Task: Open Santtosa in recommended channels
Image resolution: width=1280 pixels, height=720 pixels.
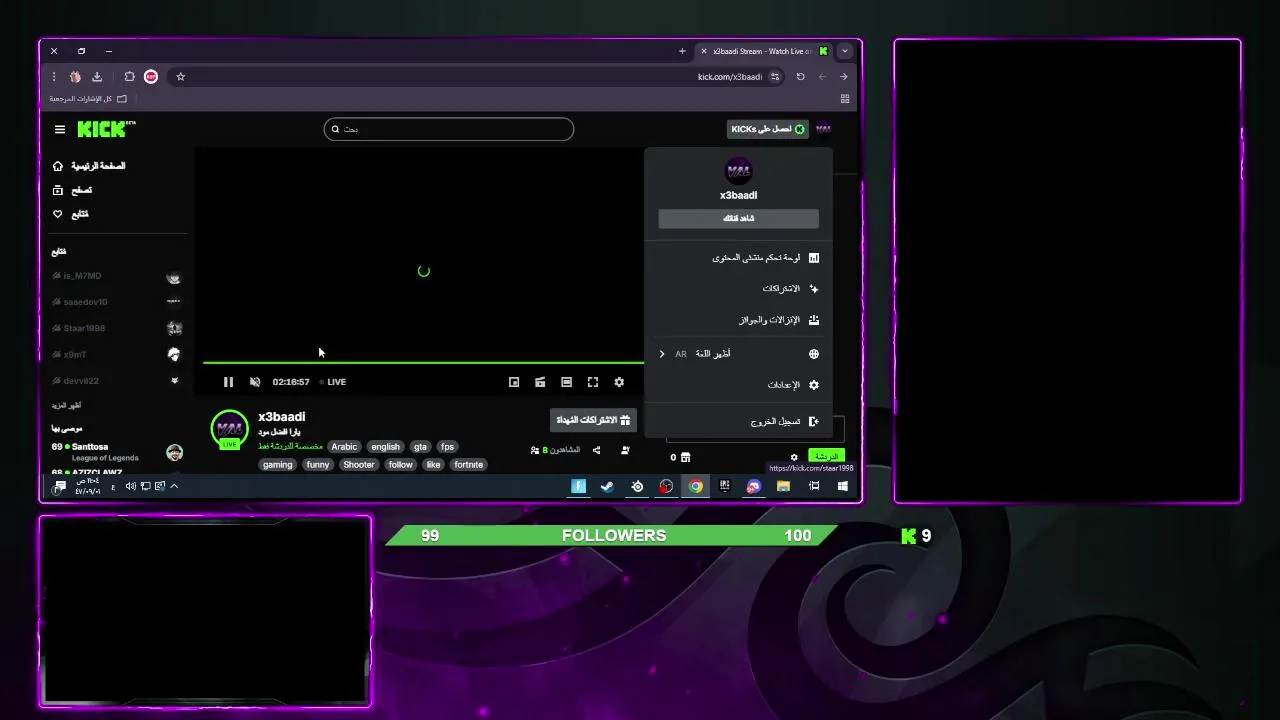Action: pyautogui.click(x=117, y=452)
